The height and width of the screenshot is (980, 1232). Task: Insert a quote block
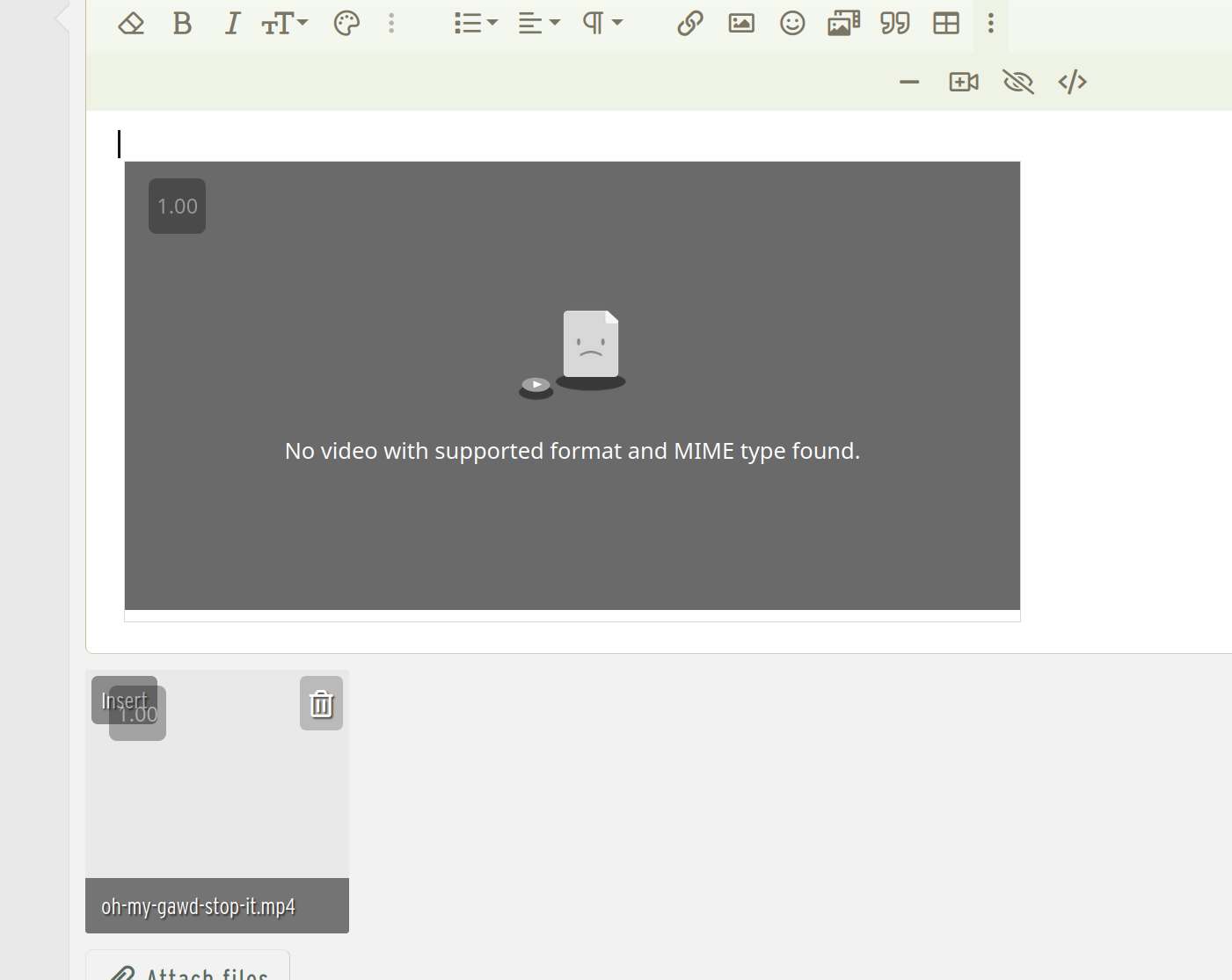tap(894, 24)
